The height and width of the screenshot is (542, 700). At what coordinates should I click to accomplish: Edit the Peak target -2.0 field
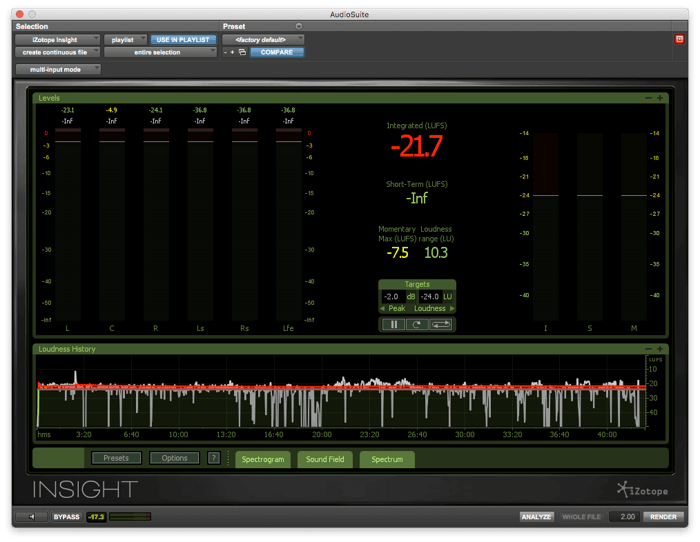(x=393, y=296)
